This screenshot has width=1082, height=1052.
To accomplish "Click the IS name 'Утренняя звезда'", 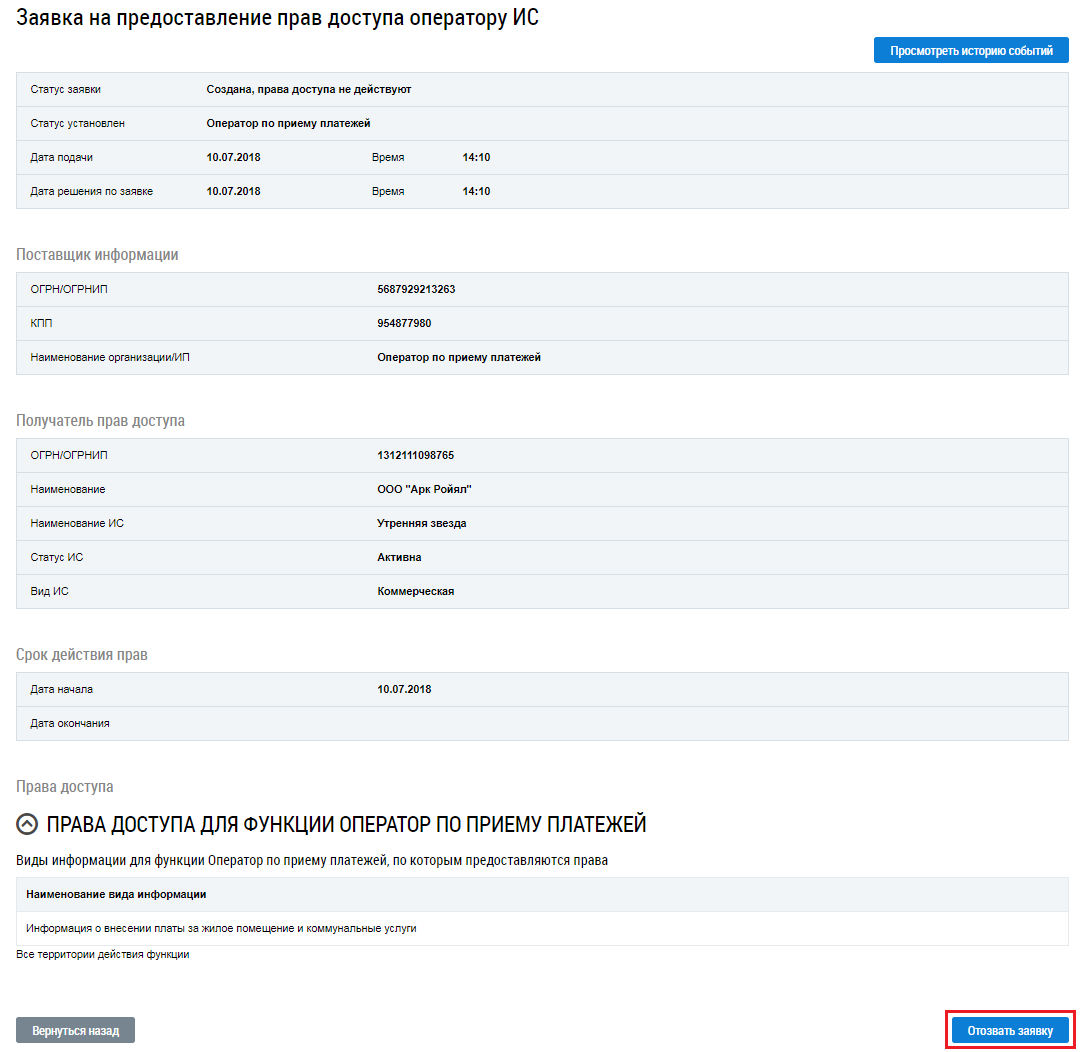I will coord(421,523).
